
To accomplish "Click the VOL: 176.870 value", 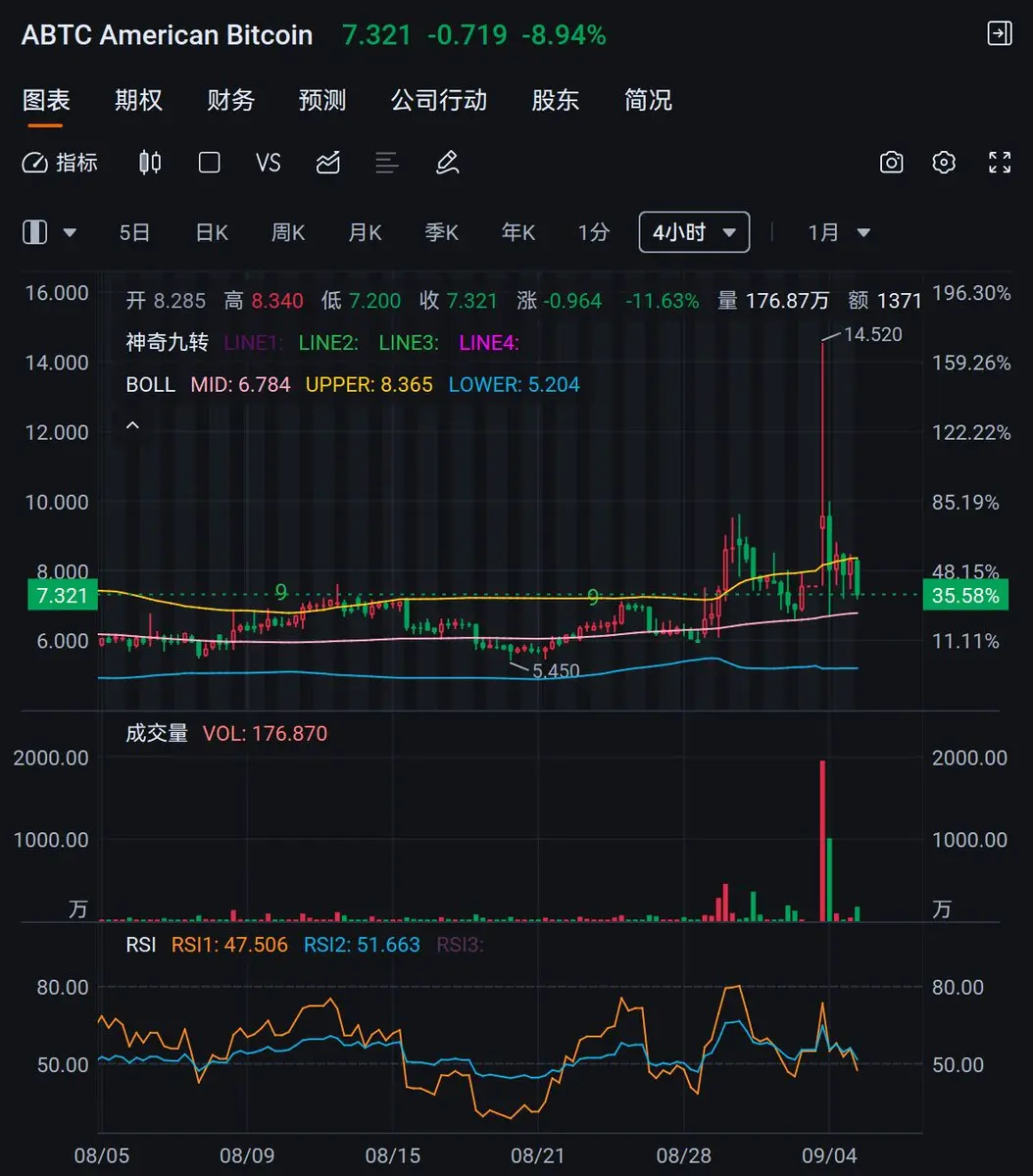I will (265, 733).
